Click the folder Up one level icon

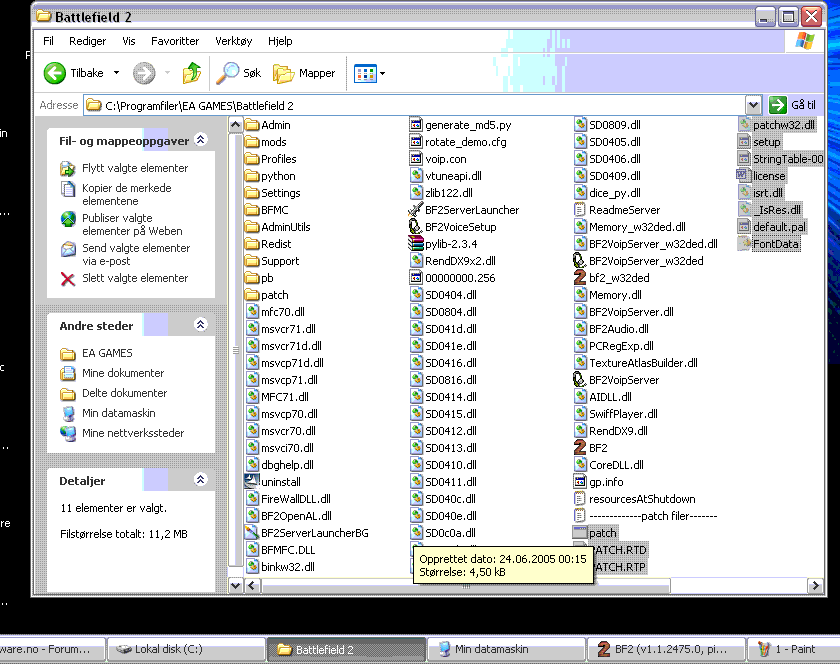[192, 73]
